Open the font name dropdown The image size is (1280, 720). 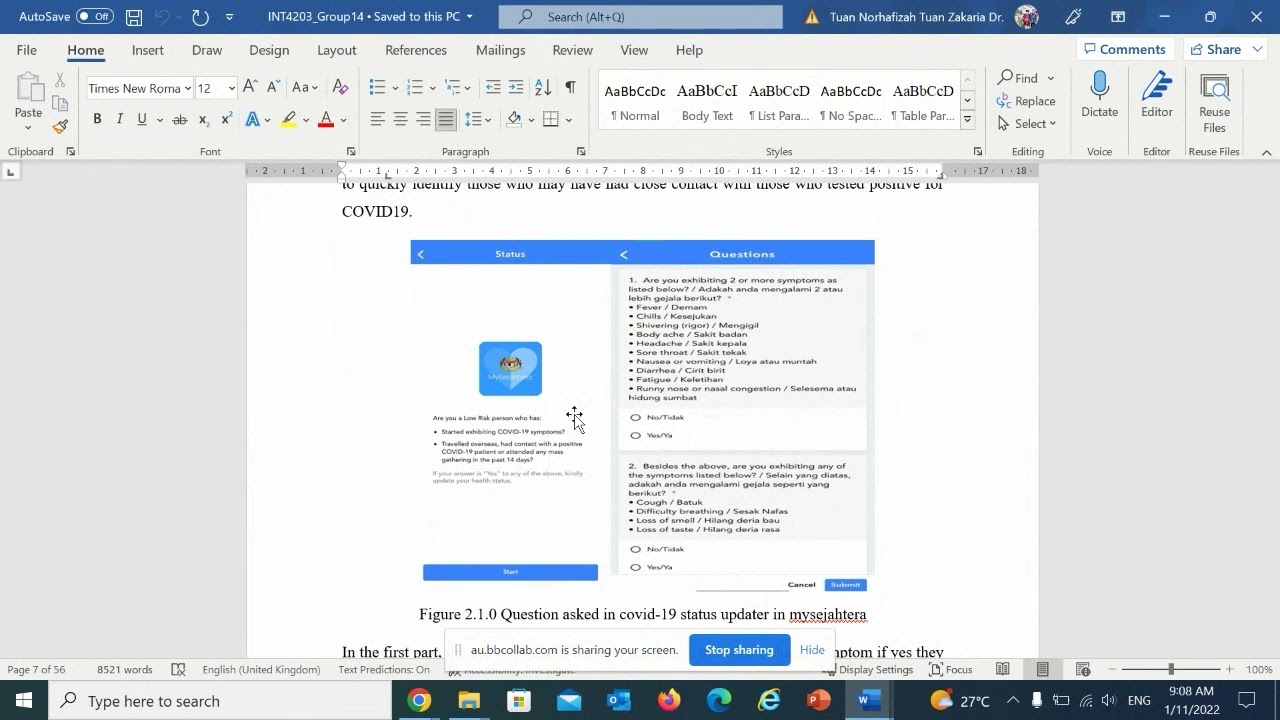pos(188,88)
